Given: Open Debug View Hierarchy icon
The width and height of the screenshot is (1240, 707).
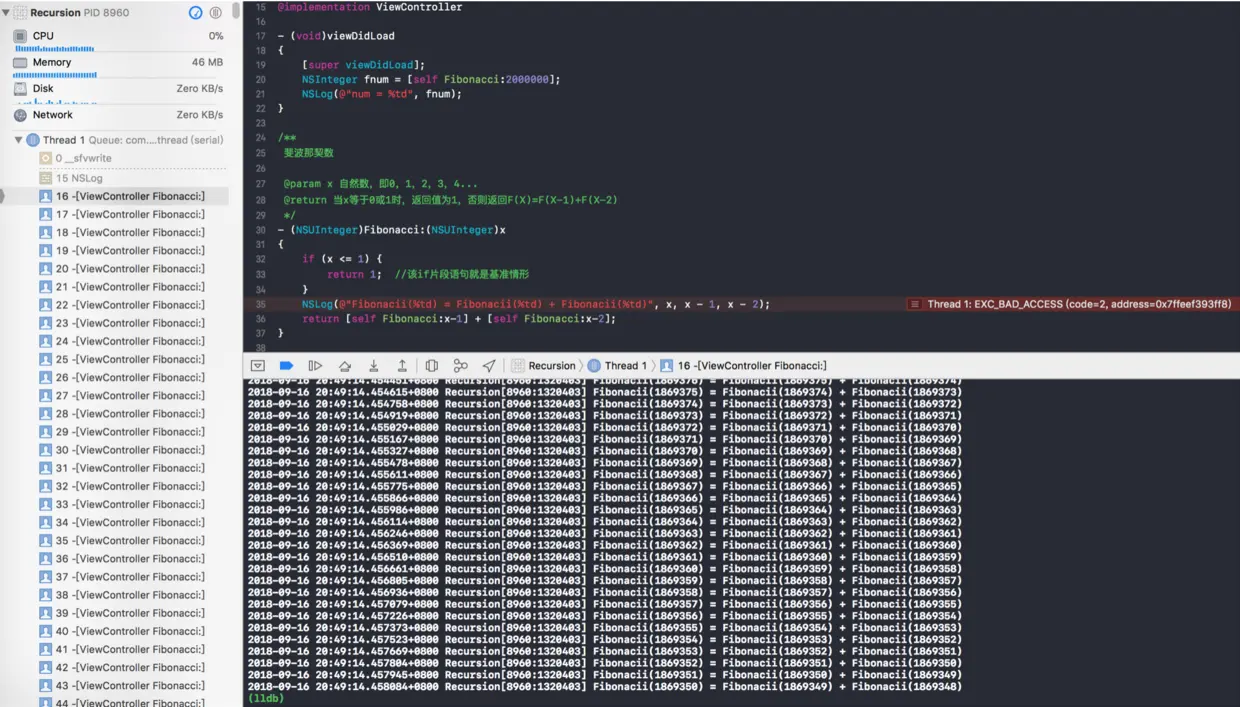Looking at the screenshot, I should 431,366.
